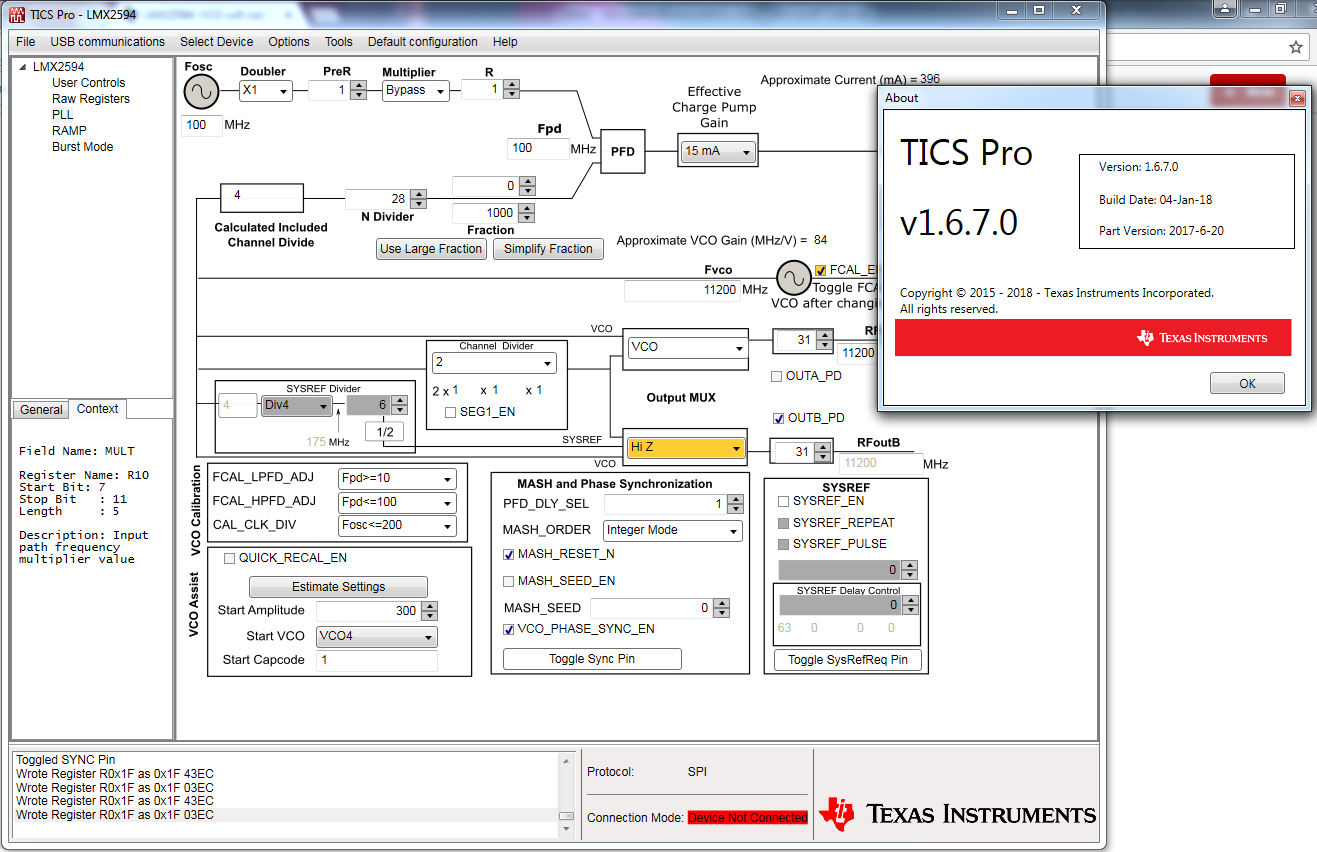This screenshot has height=852, width=1317.
Task: Open the Help menu
Action: pyautogui.click(x=505, y=42)
